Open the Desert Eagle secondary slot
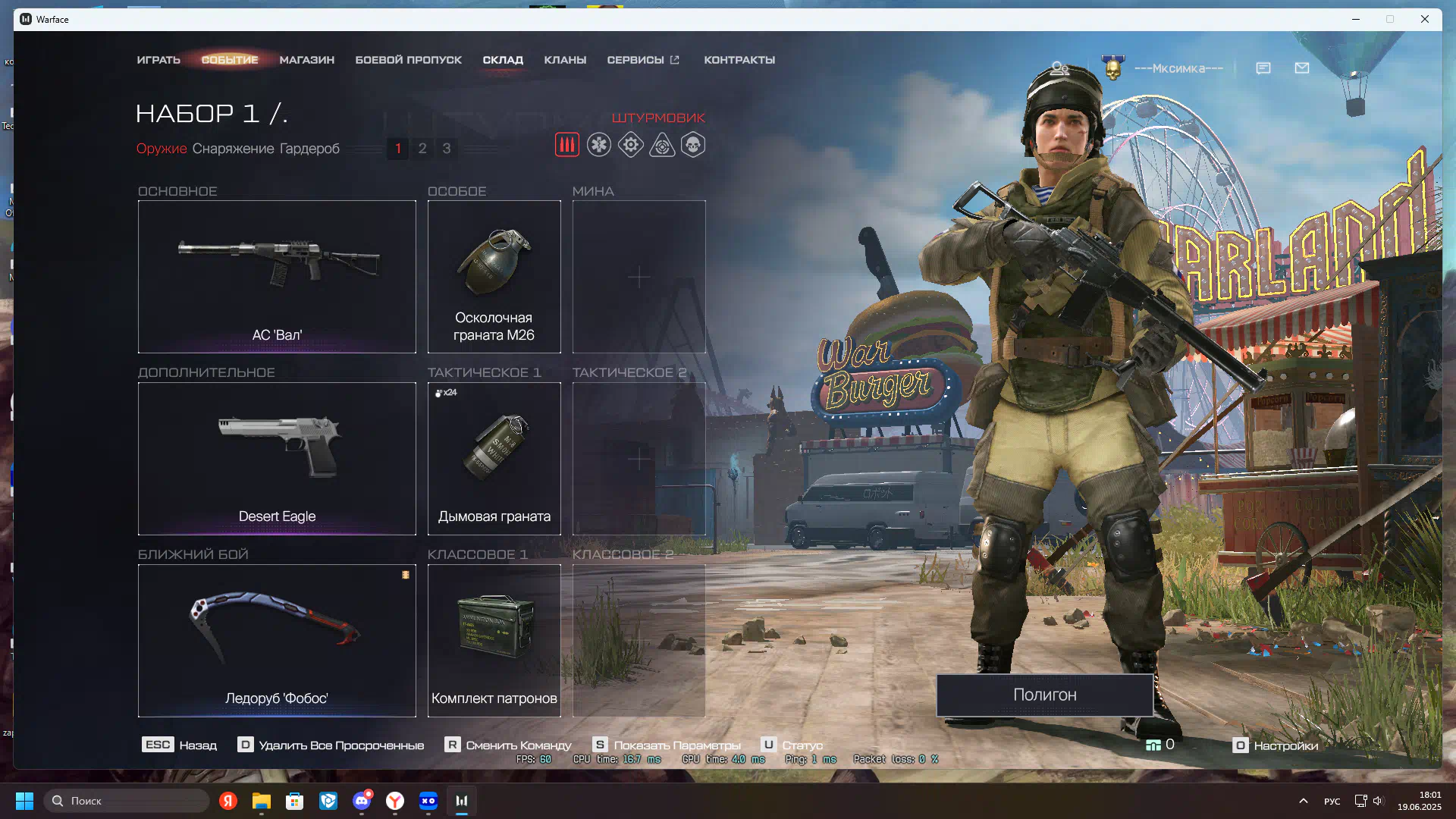This screenshot has height=819, width=1456. pos(277,459)
